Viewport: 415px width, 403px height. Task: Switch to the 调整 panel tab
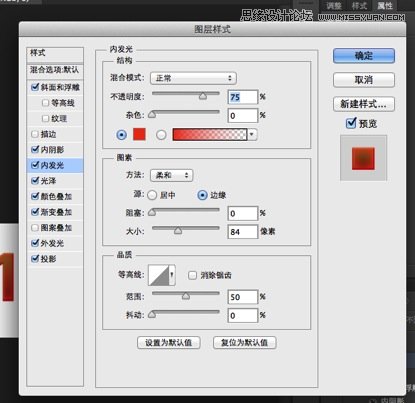click(333, 6)
